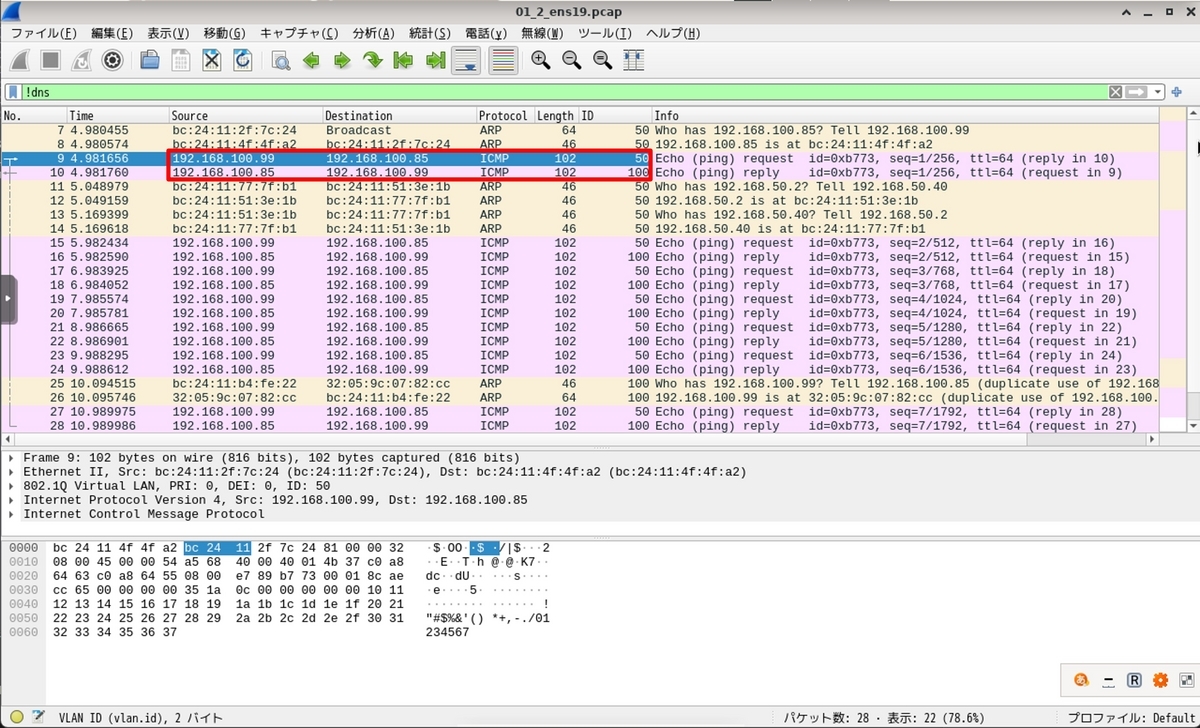Image resolution: width=1200 pixels, height=728 pixels.
Task: Start a new capture with the shark fin icon
Action: click(x=18, y=60)
